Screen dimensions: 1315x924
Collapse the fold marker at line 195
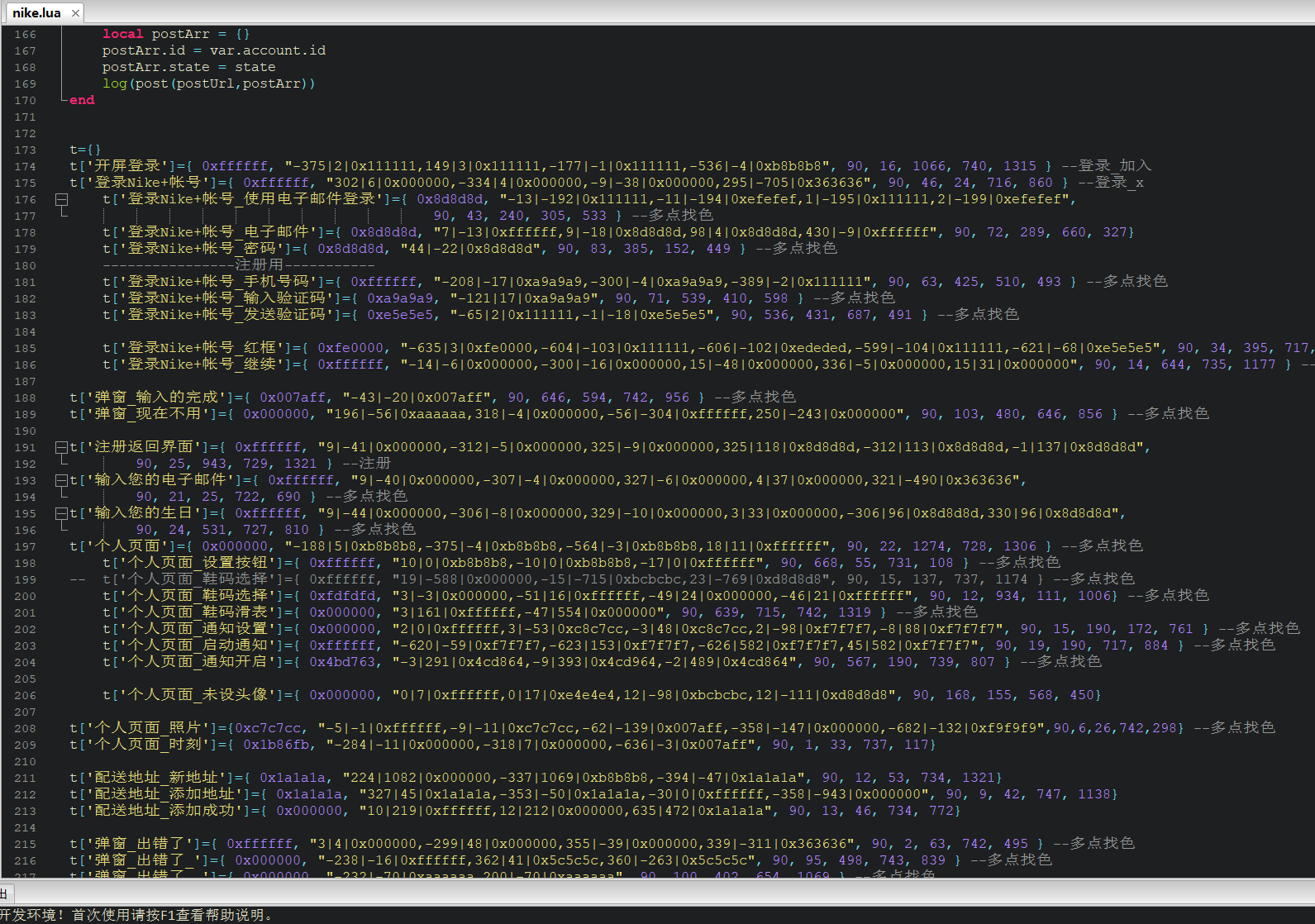click(x=61, y=513)
